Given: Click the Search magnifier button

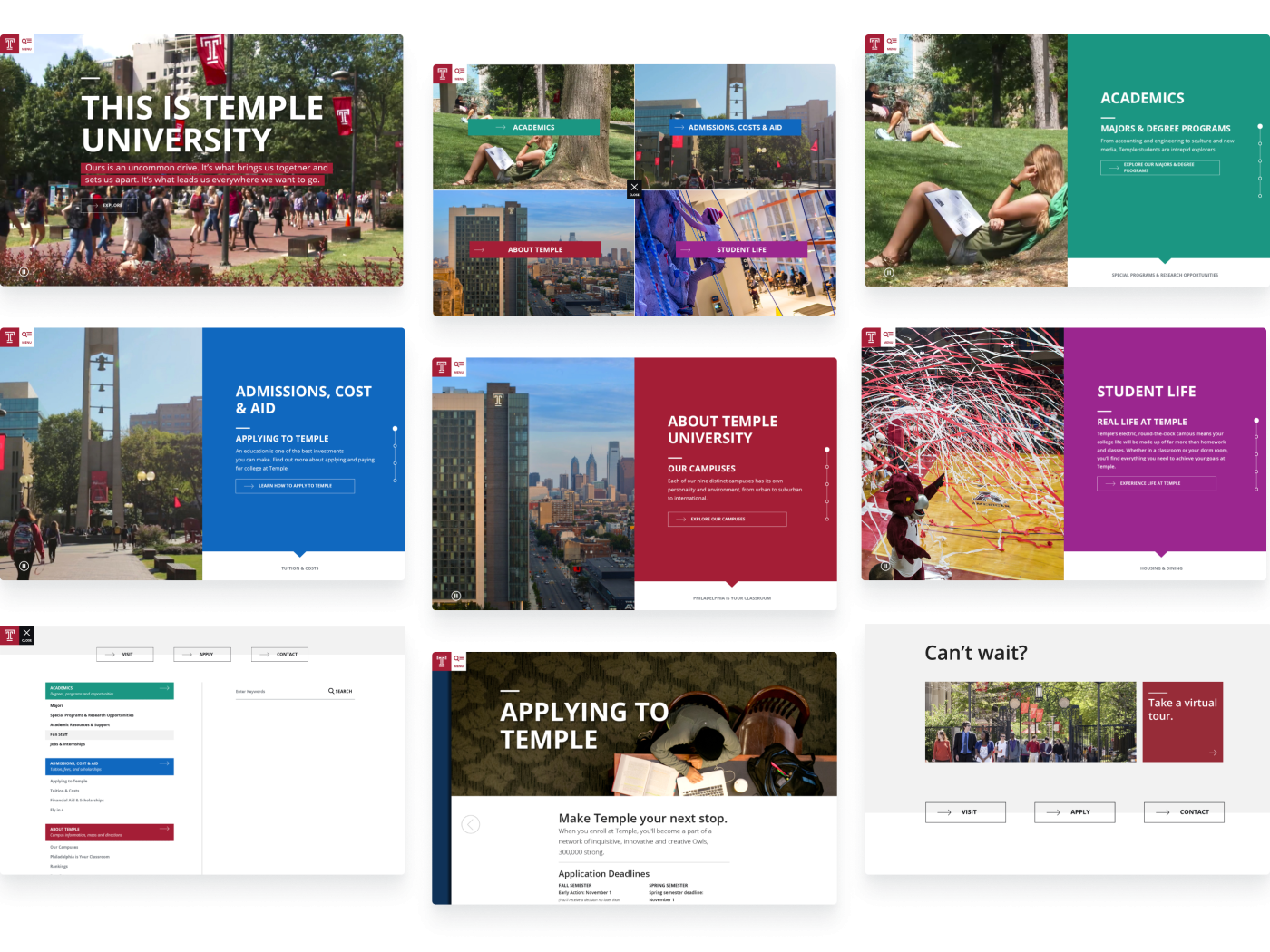Looking at the screenshot, I should point(340,691).
